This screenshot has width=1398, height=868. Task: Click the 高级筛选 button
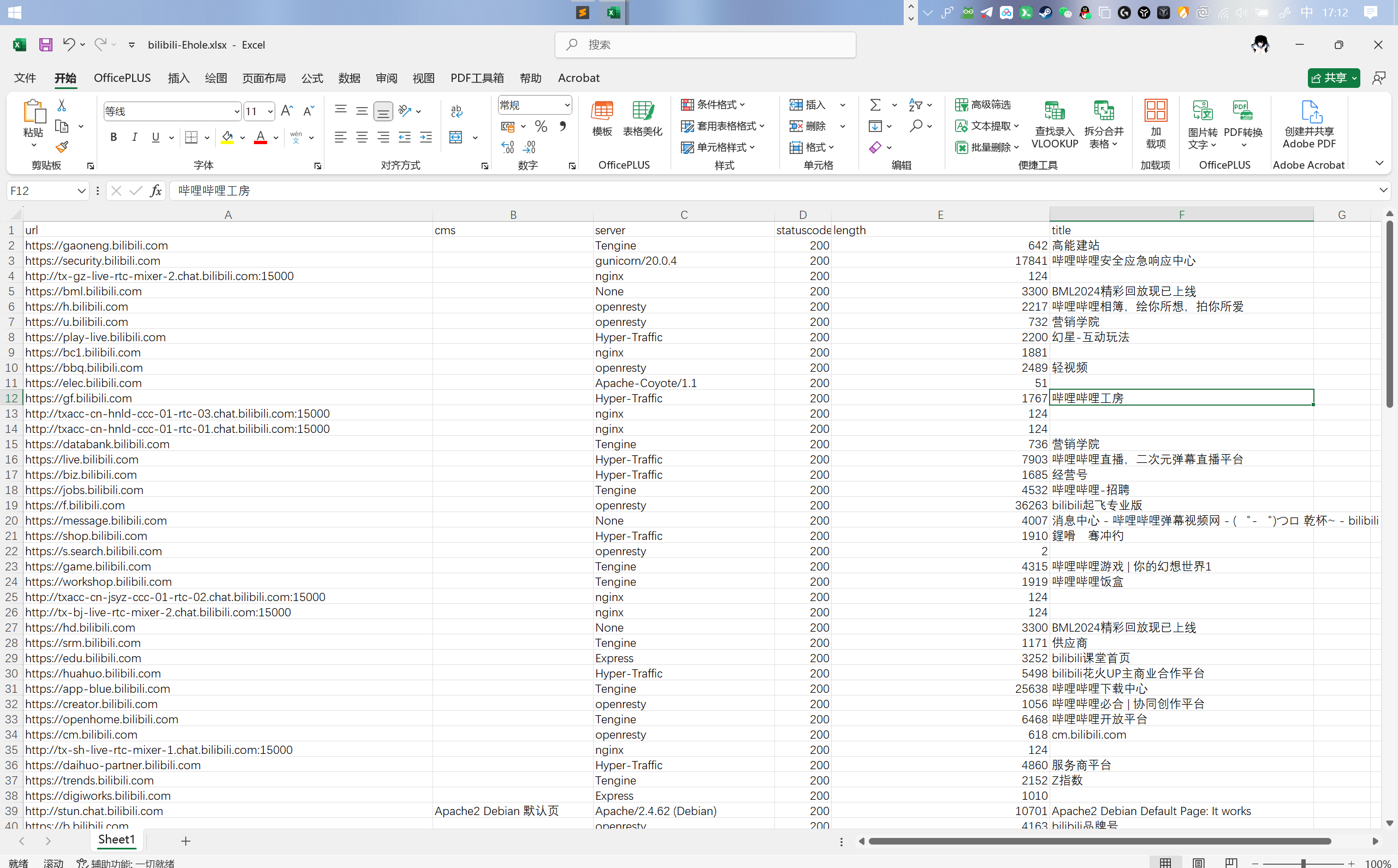(x=983, y=104)
